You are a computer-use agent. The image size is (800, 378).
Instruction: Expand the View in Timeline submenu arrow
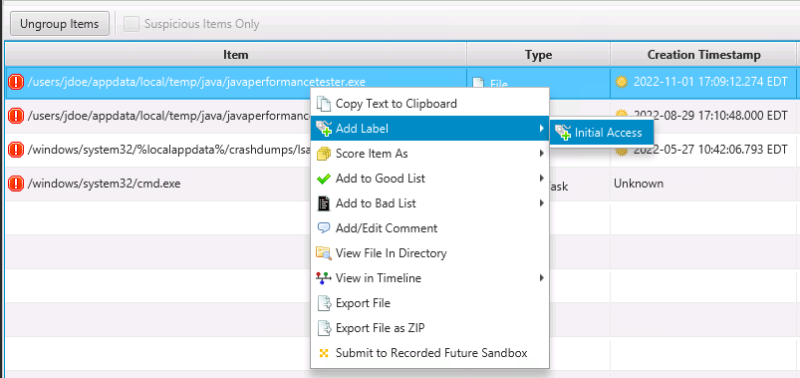541,278
